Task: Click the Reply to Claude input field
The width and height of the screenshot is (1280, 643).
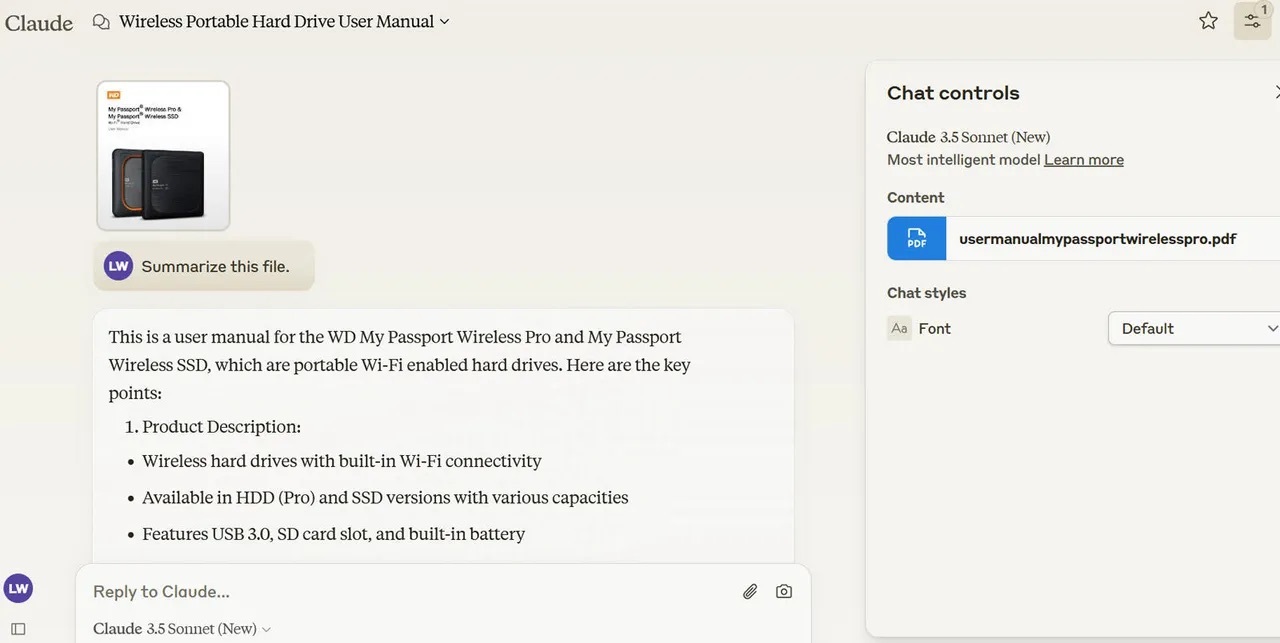Action: (x=400, y=591)
